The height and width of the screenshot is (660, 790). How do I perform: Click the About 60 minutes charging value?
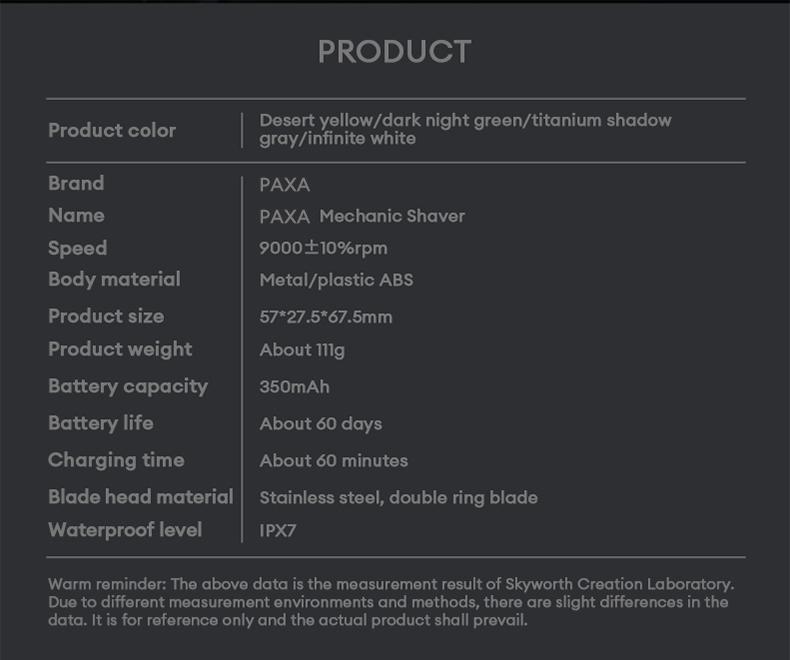click(334, 461)
